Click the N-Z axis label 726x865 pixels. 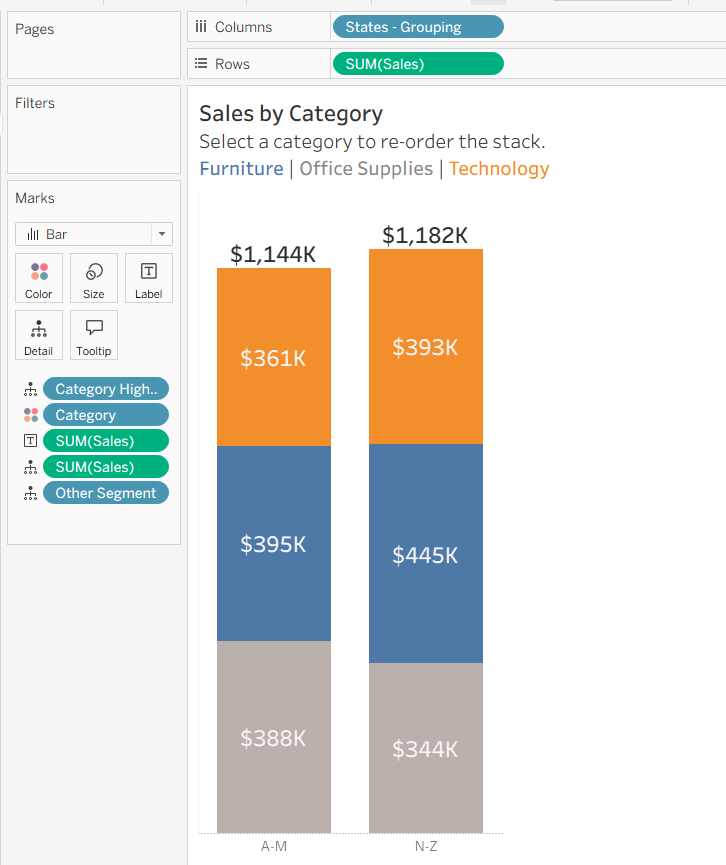coord(426,846)
